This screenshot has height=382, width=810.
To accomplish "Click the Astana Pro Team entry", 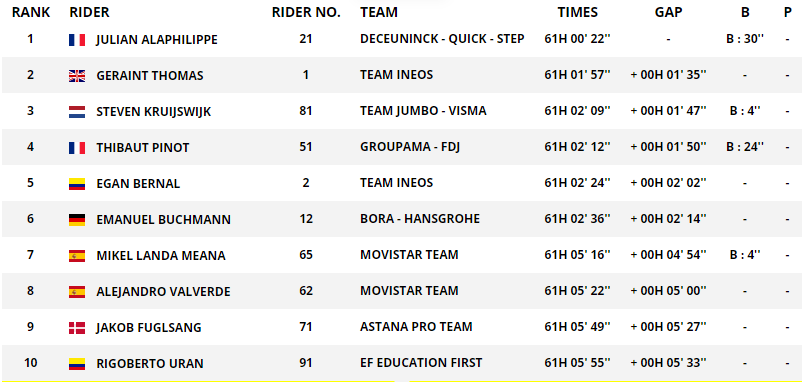I will click(x=416, y=327).
